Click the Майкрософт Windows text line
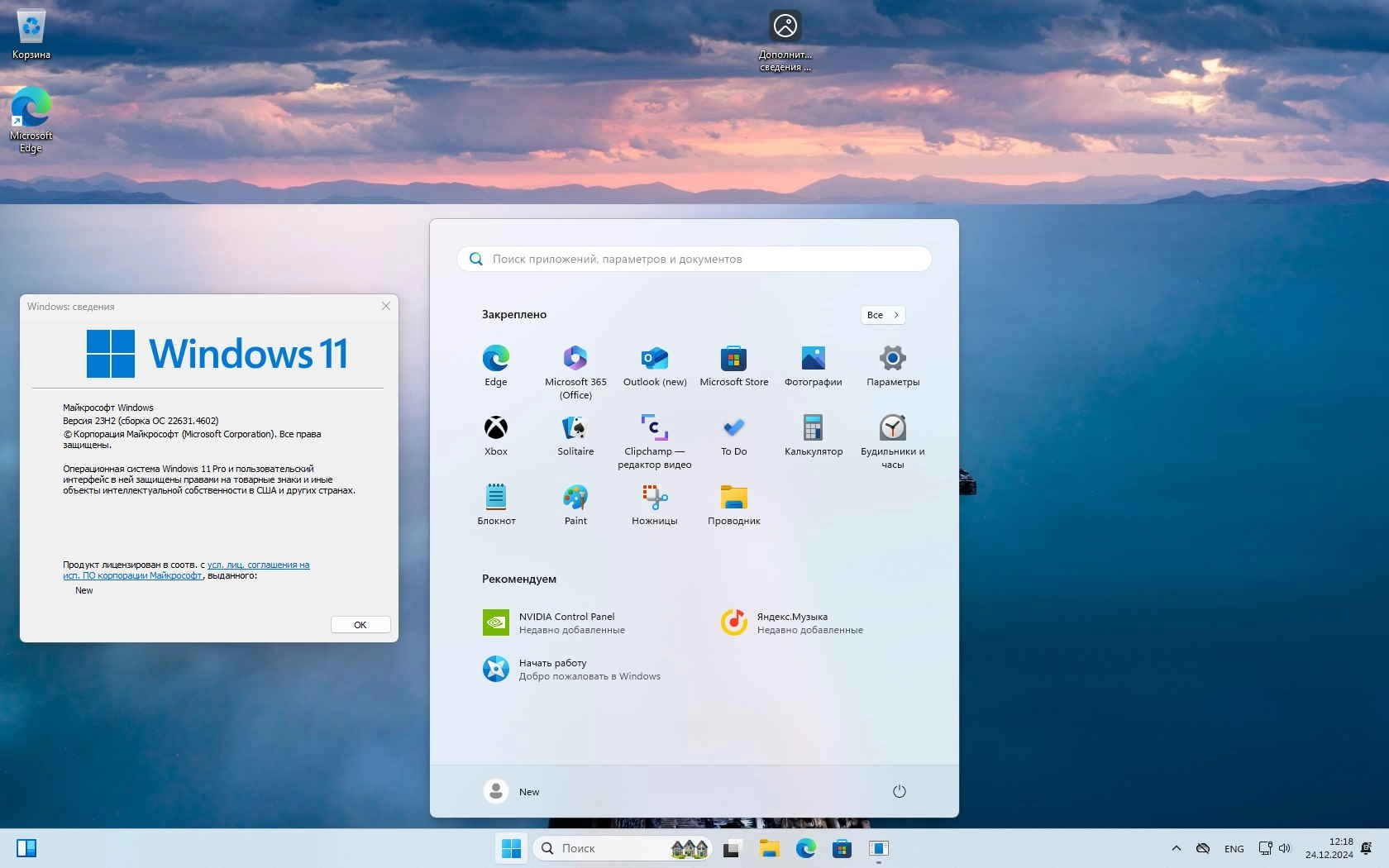Viewport: 1389px width, 868px height. 108,408
